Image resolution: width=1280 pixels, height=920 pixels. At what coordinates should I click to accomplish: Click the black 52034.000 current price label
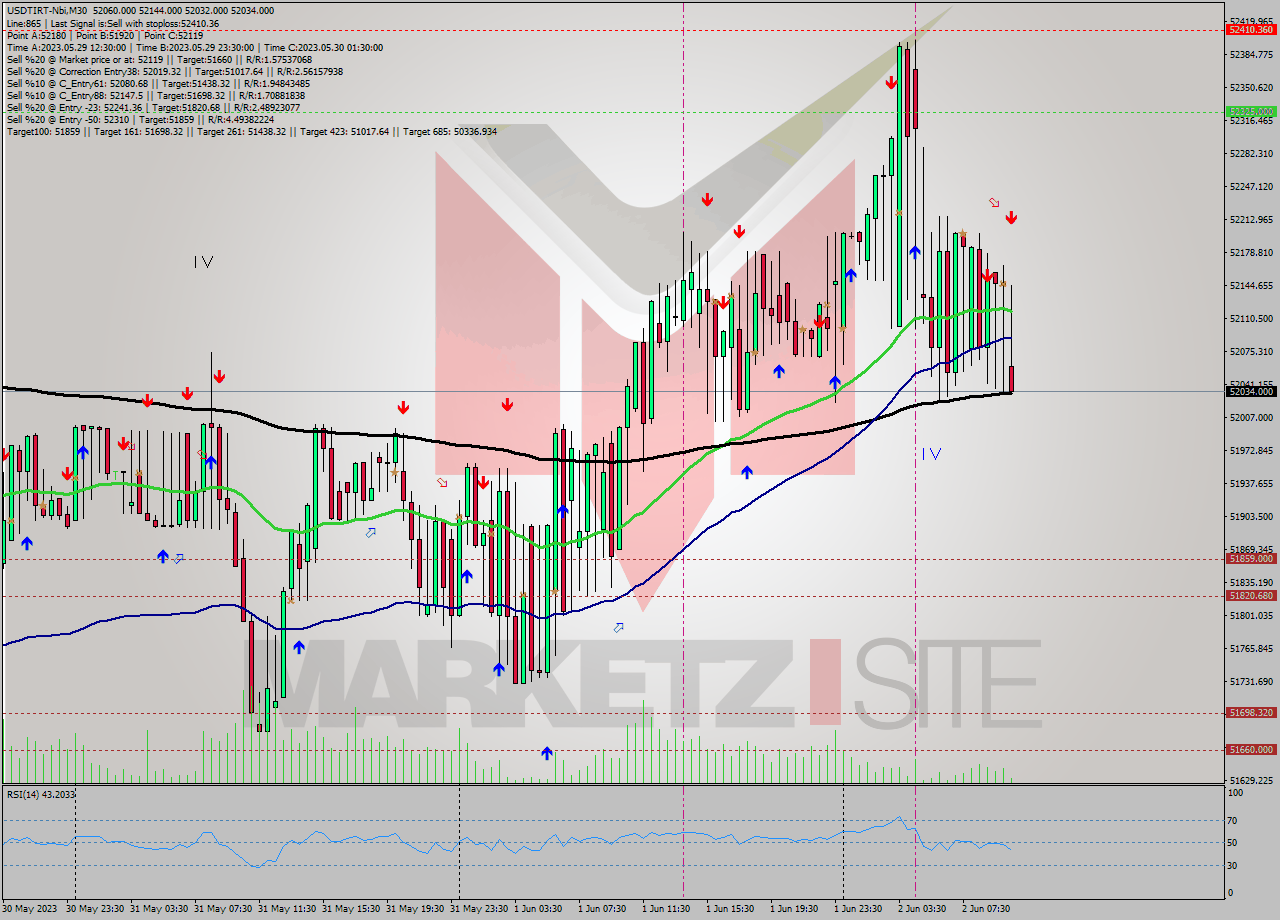click(x=1251, y=391)
